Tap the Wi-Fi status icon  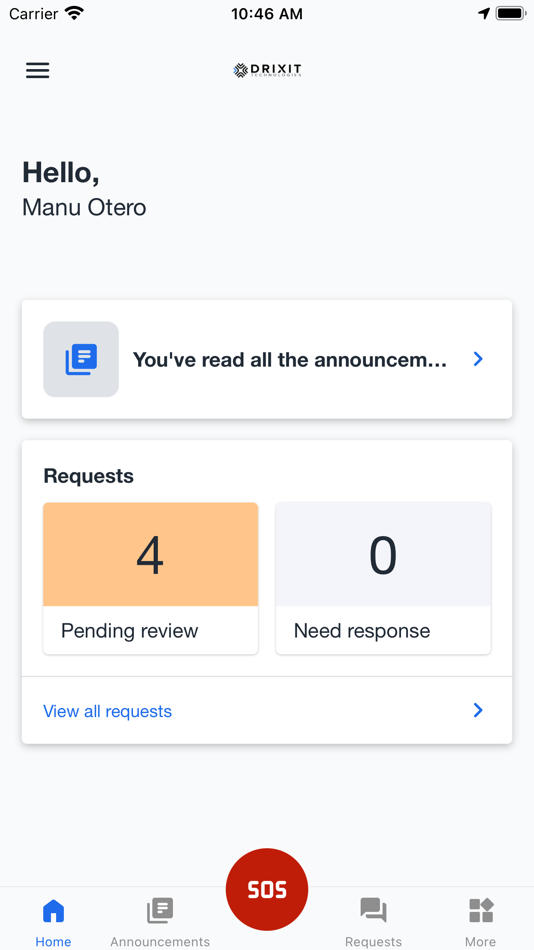click(75, 13)
